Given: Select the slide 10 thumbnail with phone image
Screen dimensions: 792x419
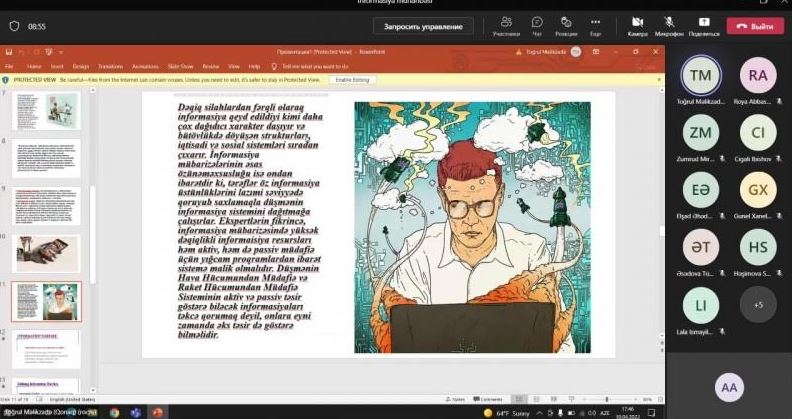Looking at the screenshot, I should click(46, 254).
